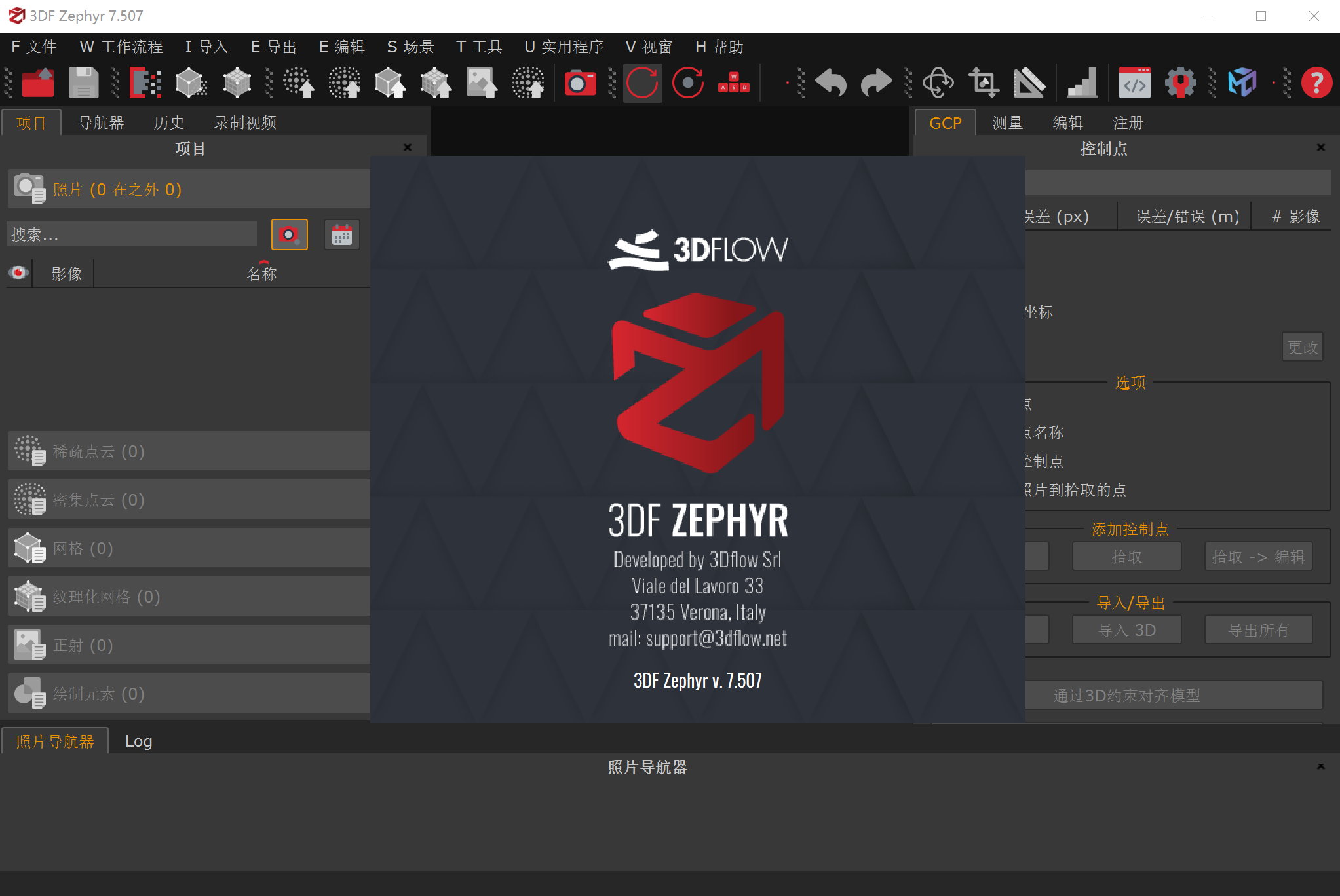Click the gray staircase bars icon
The height and width of the screenshot is (896, 1340).
(1082, 83)
